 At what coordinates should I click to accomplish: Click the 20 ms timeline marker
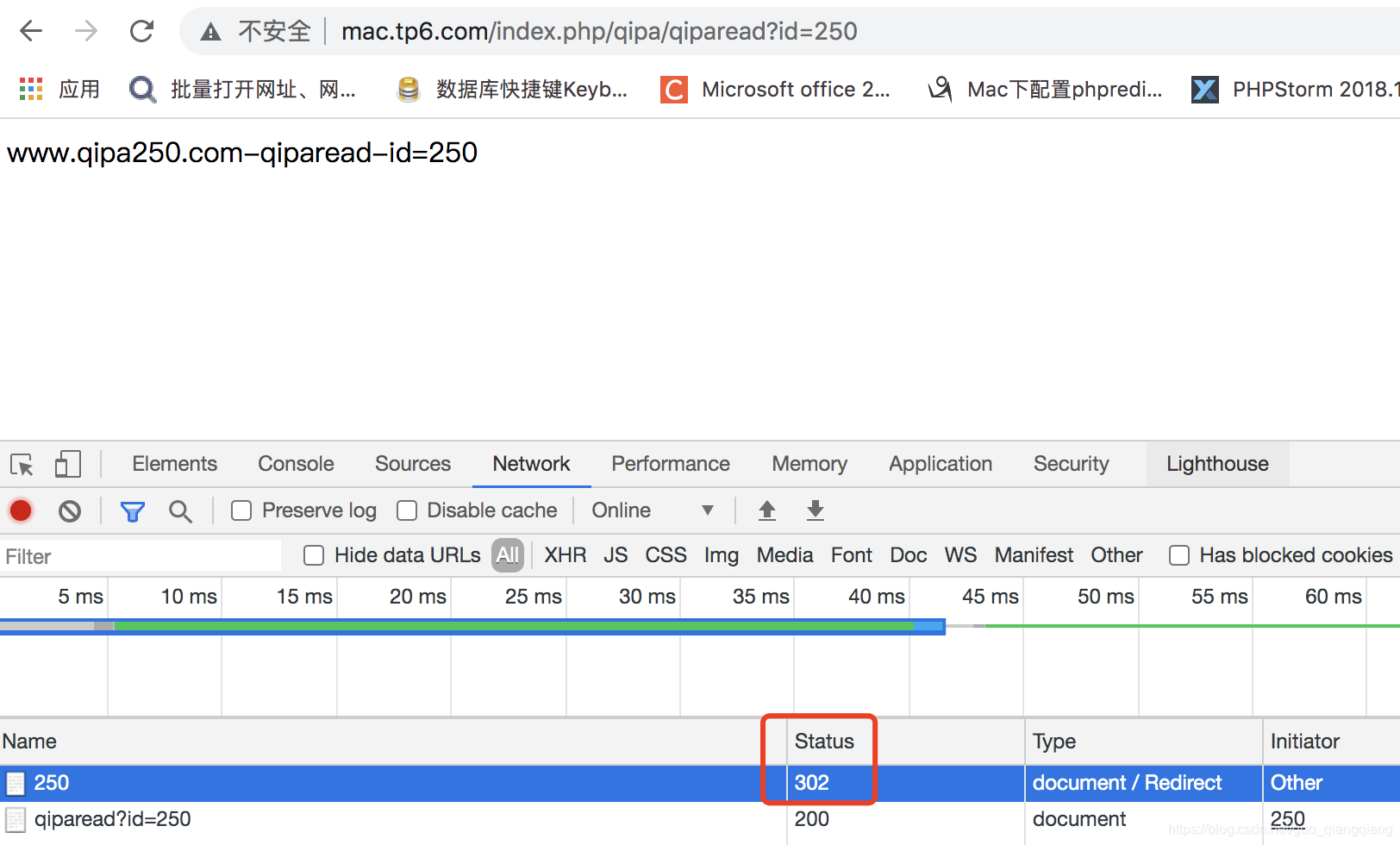[x=417, y=597]
